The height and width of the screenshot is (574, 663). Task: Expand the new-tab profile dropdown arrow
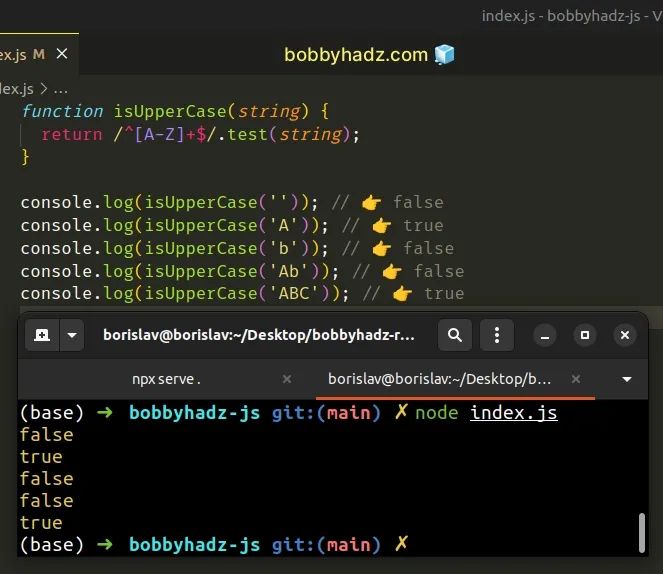(x=72, y=335)
